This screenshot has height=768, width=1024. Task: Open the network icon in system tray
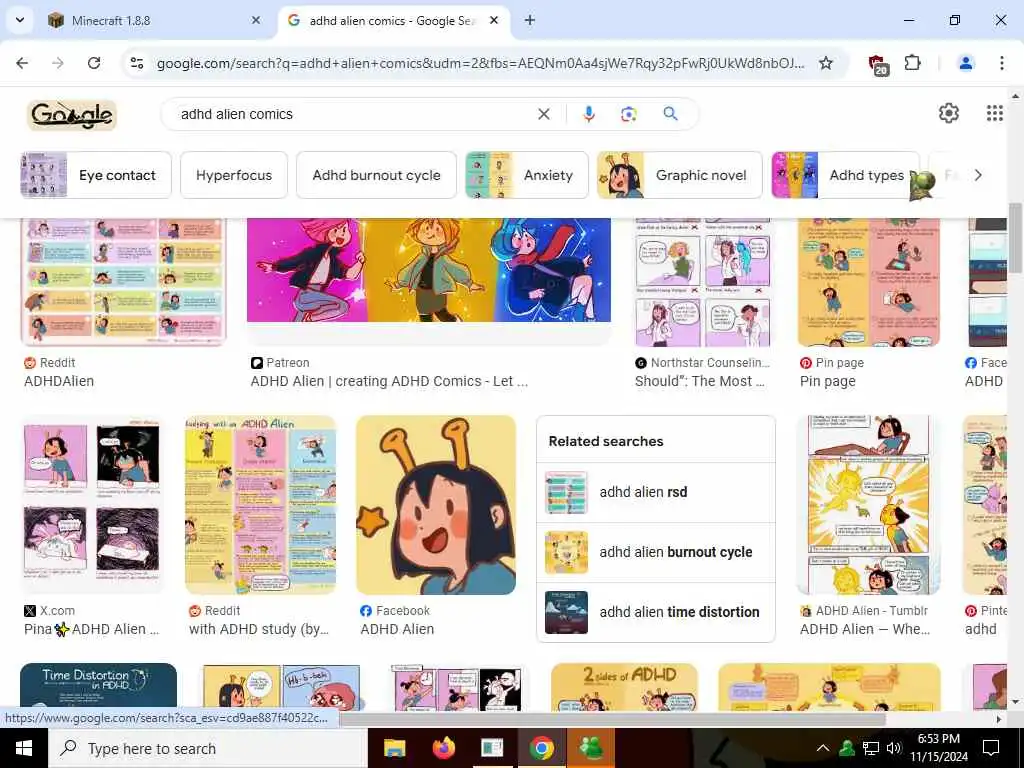tap(871, 748)
